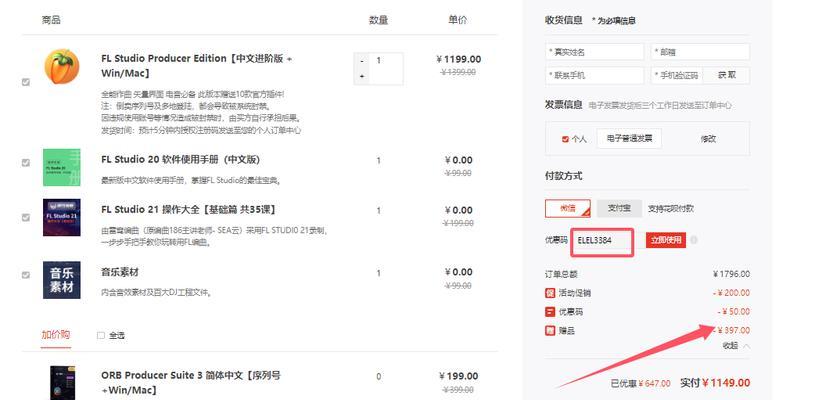Open the FL Studio 20 软件使用手册 title
Screen dimensions: 815x400
pos(180,159)
